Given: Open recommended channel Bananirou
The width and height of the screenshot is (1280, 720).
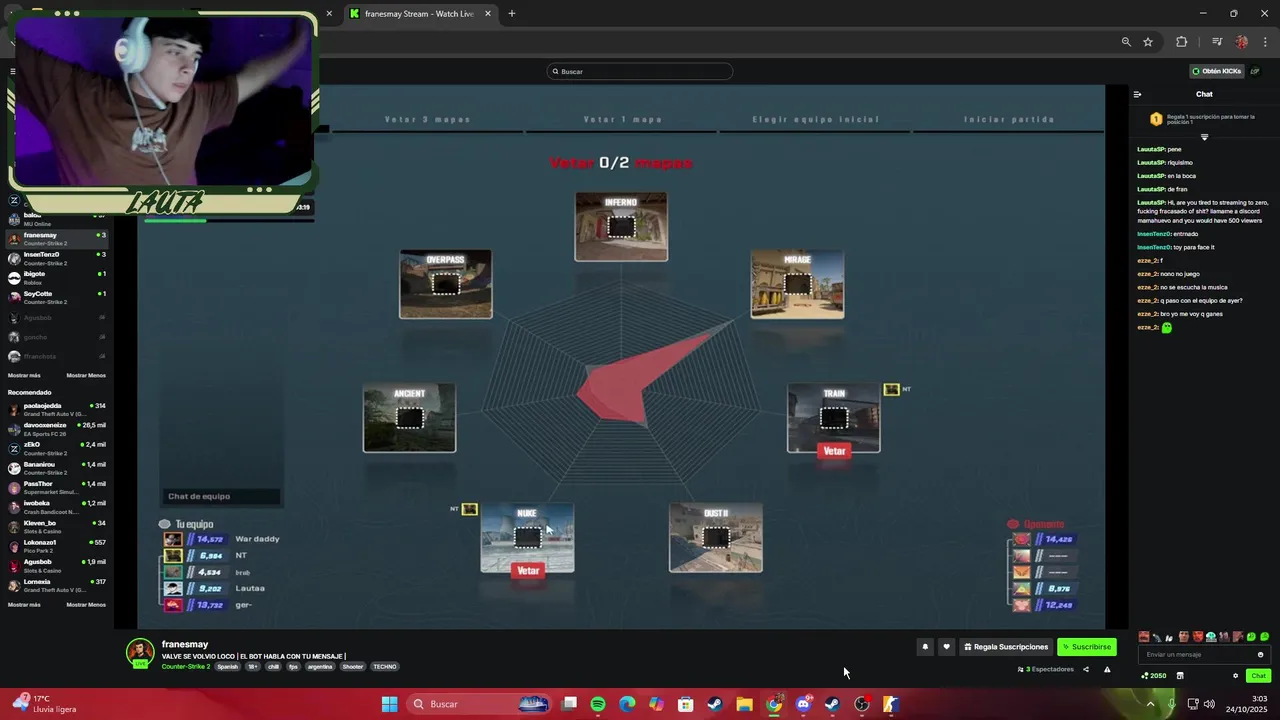Looking at the screenshot, I should click(58, 468).
